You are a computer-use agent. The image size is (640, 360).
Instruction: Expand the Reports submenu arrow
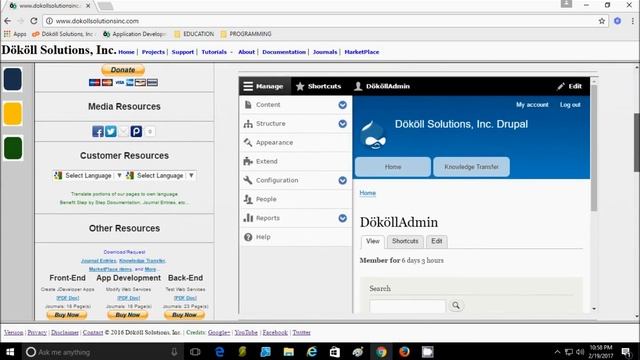pos(342,218)
